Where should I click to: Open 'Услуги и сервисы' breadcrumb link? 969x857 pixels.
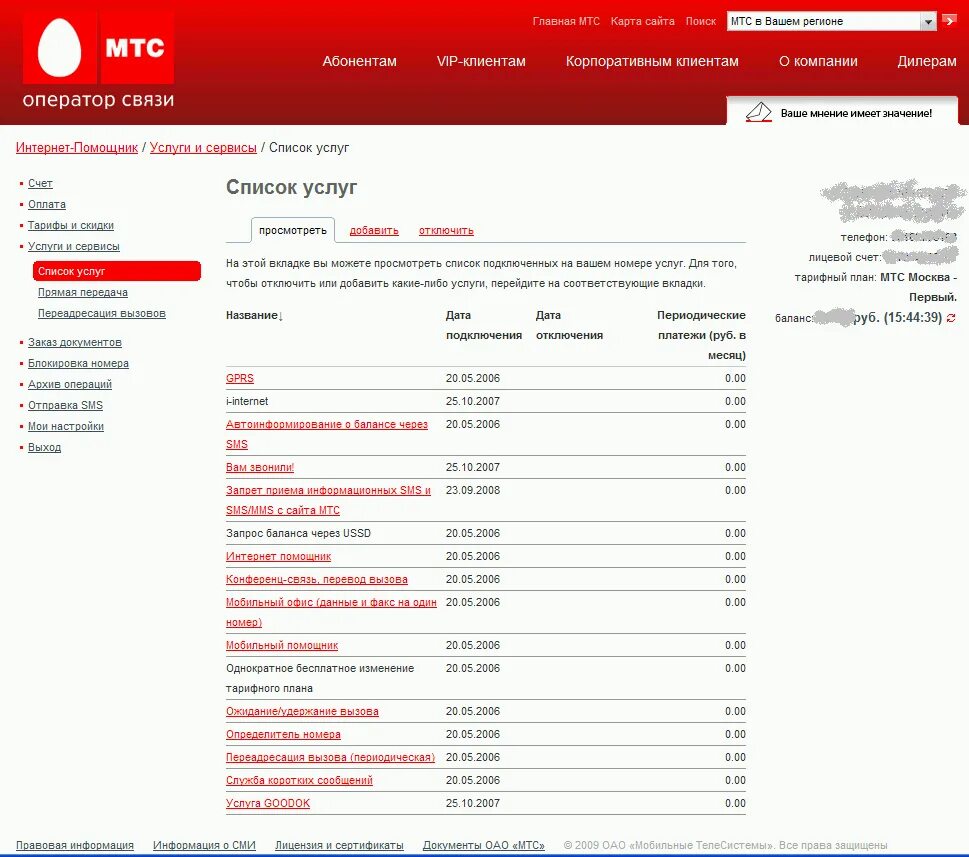point(203,148)
